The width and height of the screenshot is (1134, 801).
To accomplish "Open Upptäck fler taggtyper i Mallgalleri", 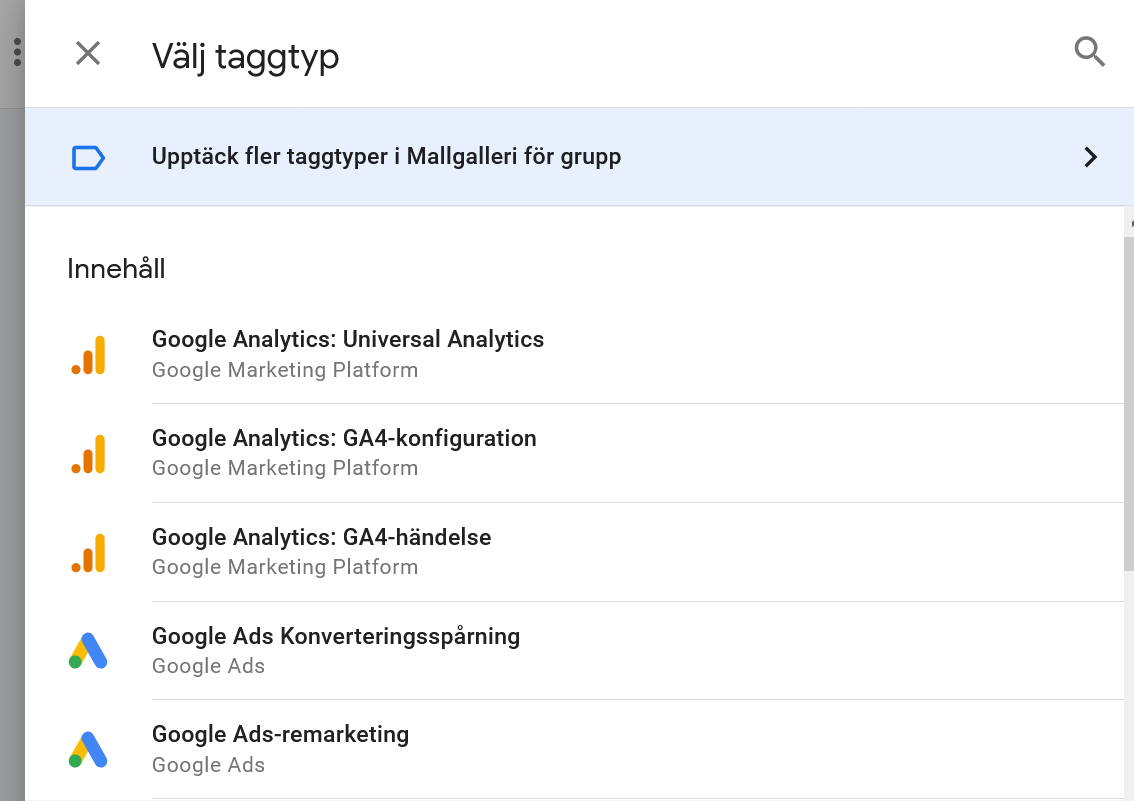I will 387,156.
